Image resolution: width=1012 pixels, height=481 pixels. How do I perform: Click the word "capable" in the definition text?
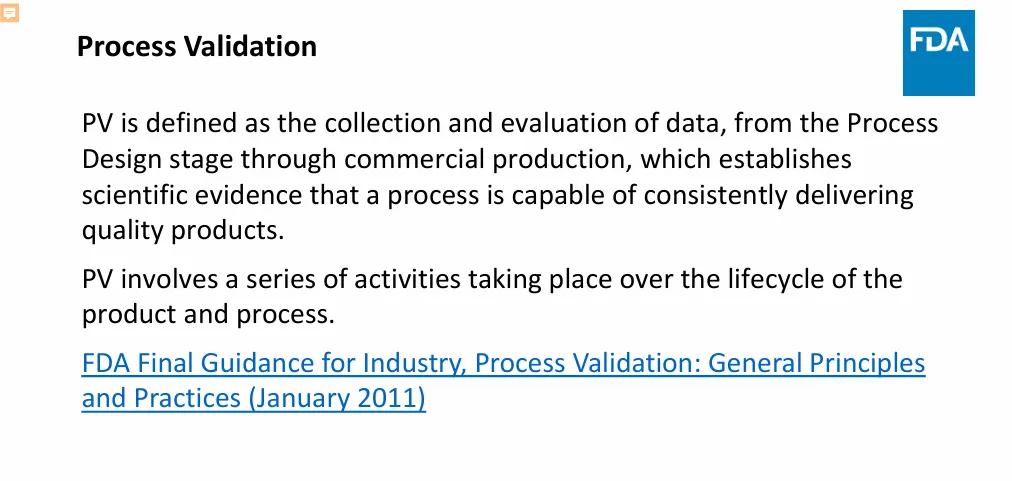pos(556,195)
